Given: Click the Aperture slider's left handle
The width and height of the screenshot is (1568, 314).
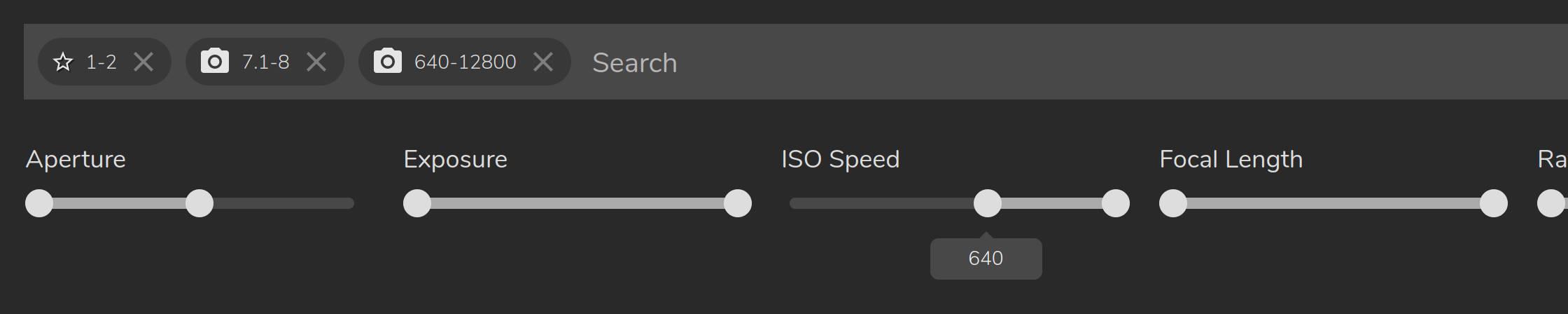Looking at the screenshot, I should 39,203.
